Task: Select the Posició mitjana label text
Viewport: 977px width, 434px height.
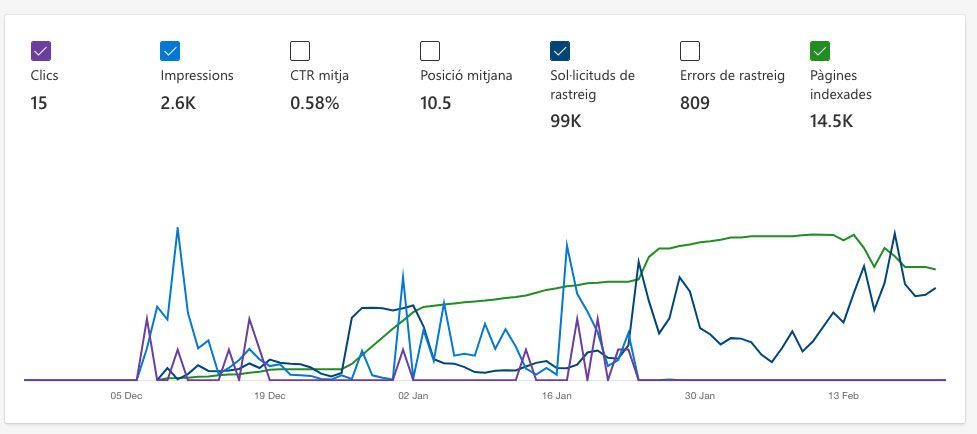Action: 466,76
